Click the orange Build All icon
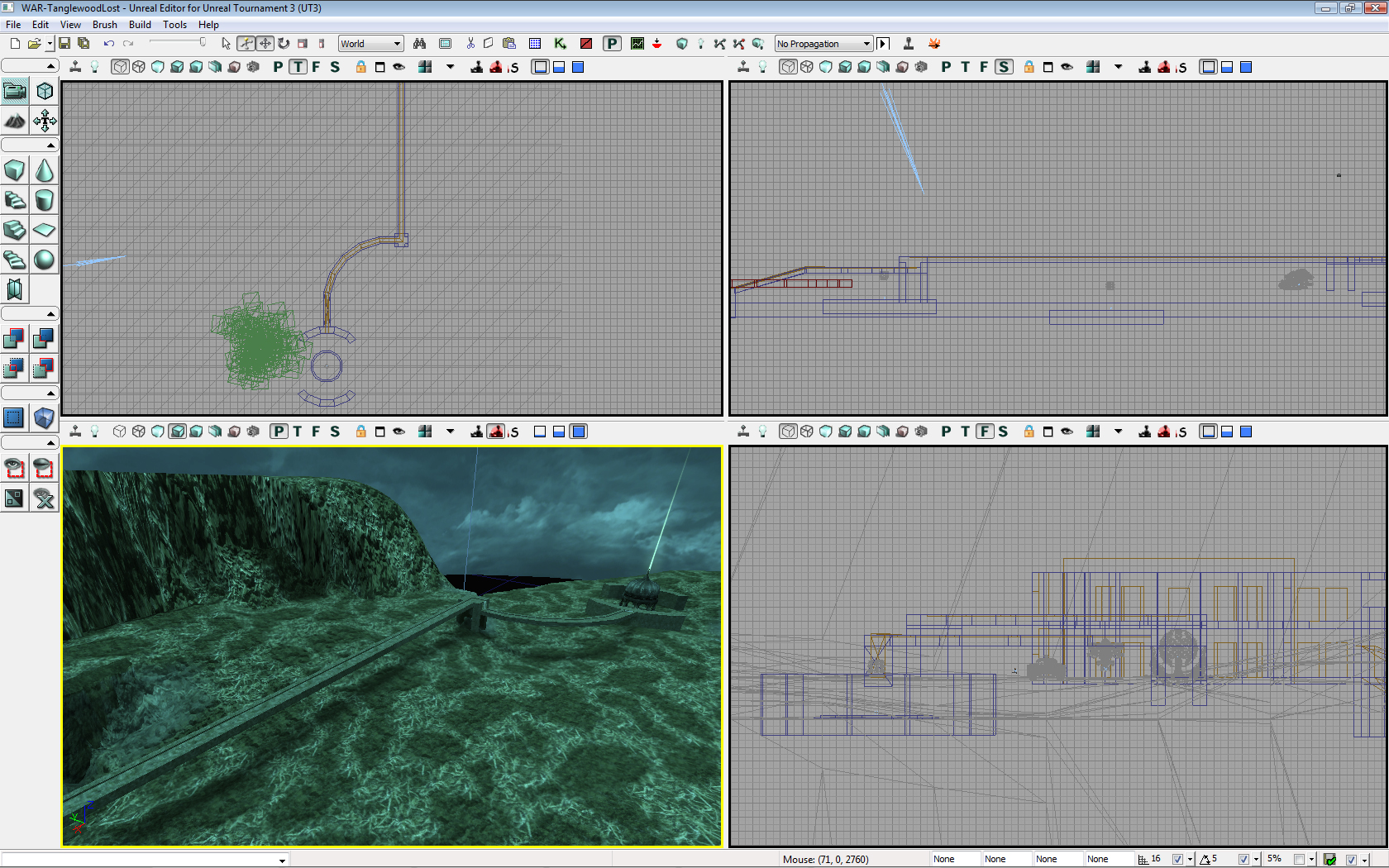Viewport: 1389px width, 868px height. pyautogui.click(x=934, y=44)
